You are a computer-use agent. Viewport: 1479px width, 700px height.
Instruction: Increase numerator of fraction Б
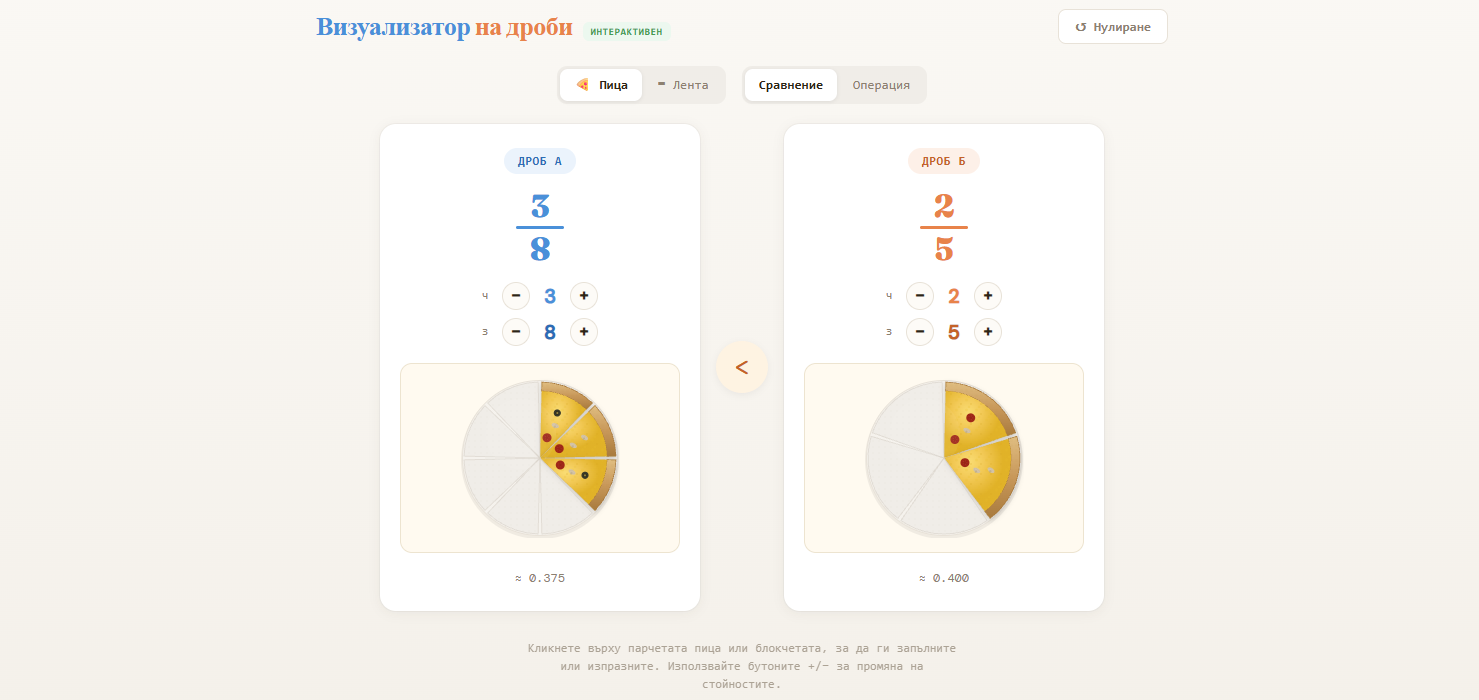(x=988, y=296)
